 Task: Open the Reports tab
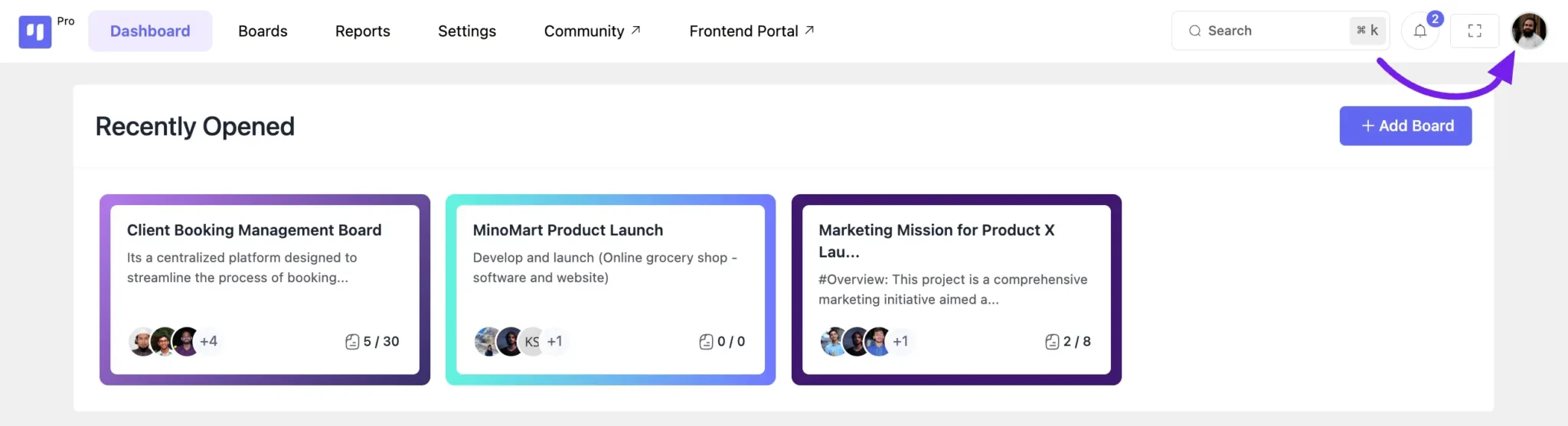pyautogui.click(x=362, y=31)
